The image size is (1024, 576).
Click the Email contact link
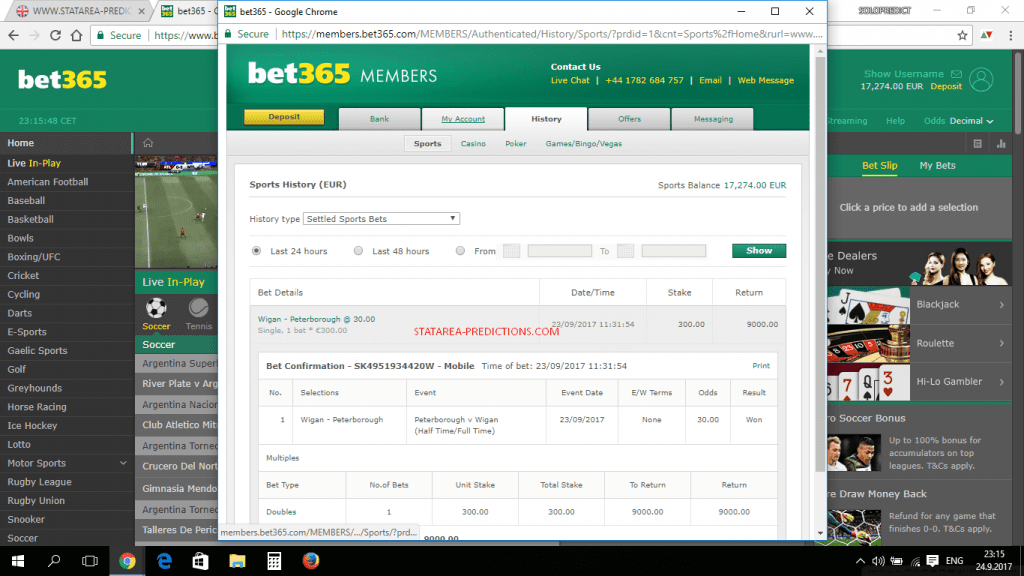point(710,80)
